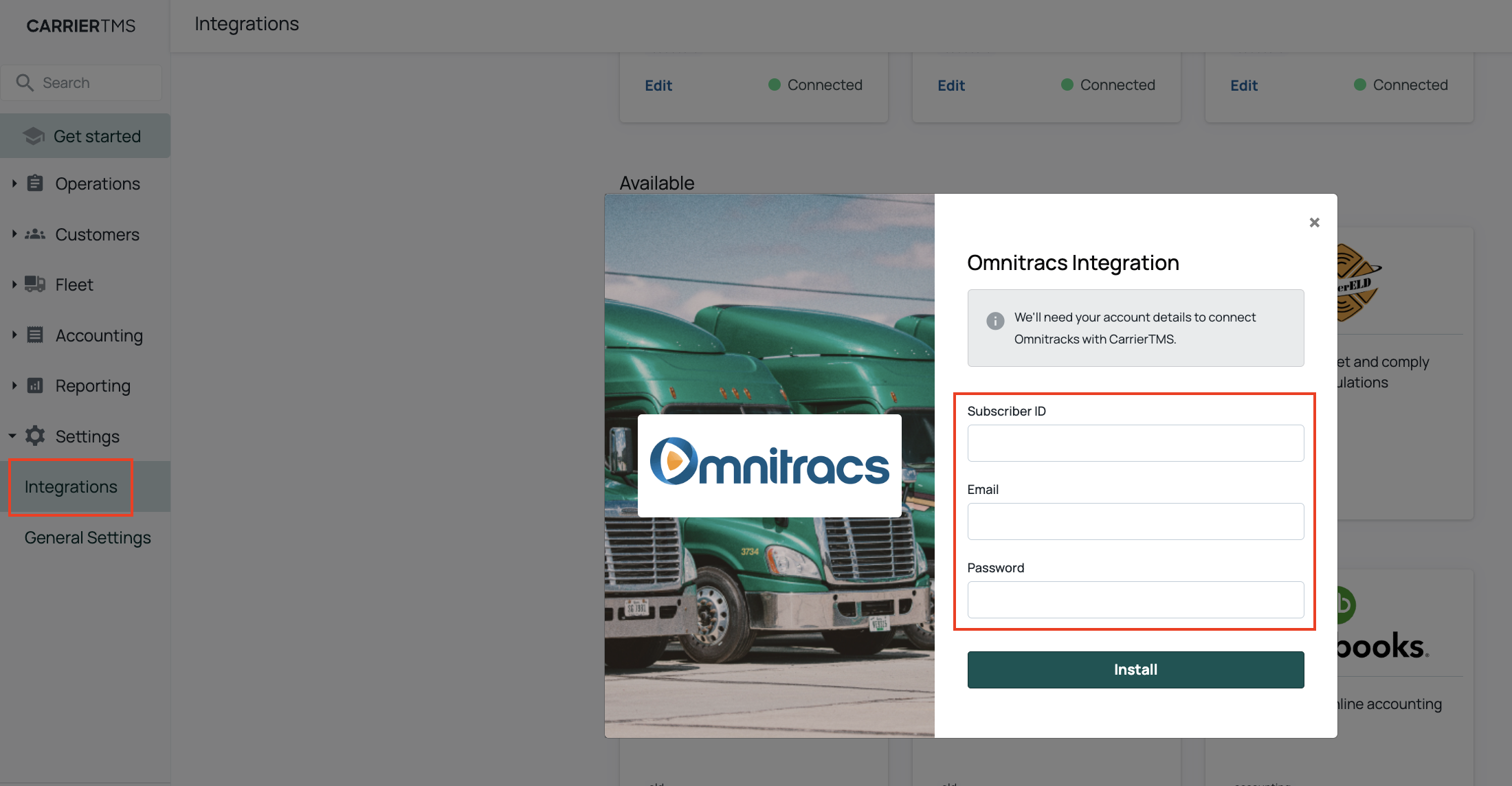1512x786 pixels.
Task: Click the Accounting ledger icon
Action: tap(35, 335)
